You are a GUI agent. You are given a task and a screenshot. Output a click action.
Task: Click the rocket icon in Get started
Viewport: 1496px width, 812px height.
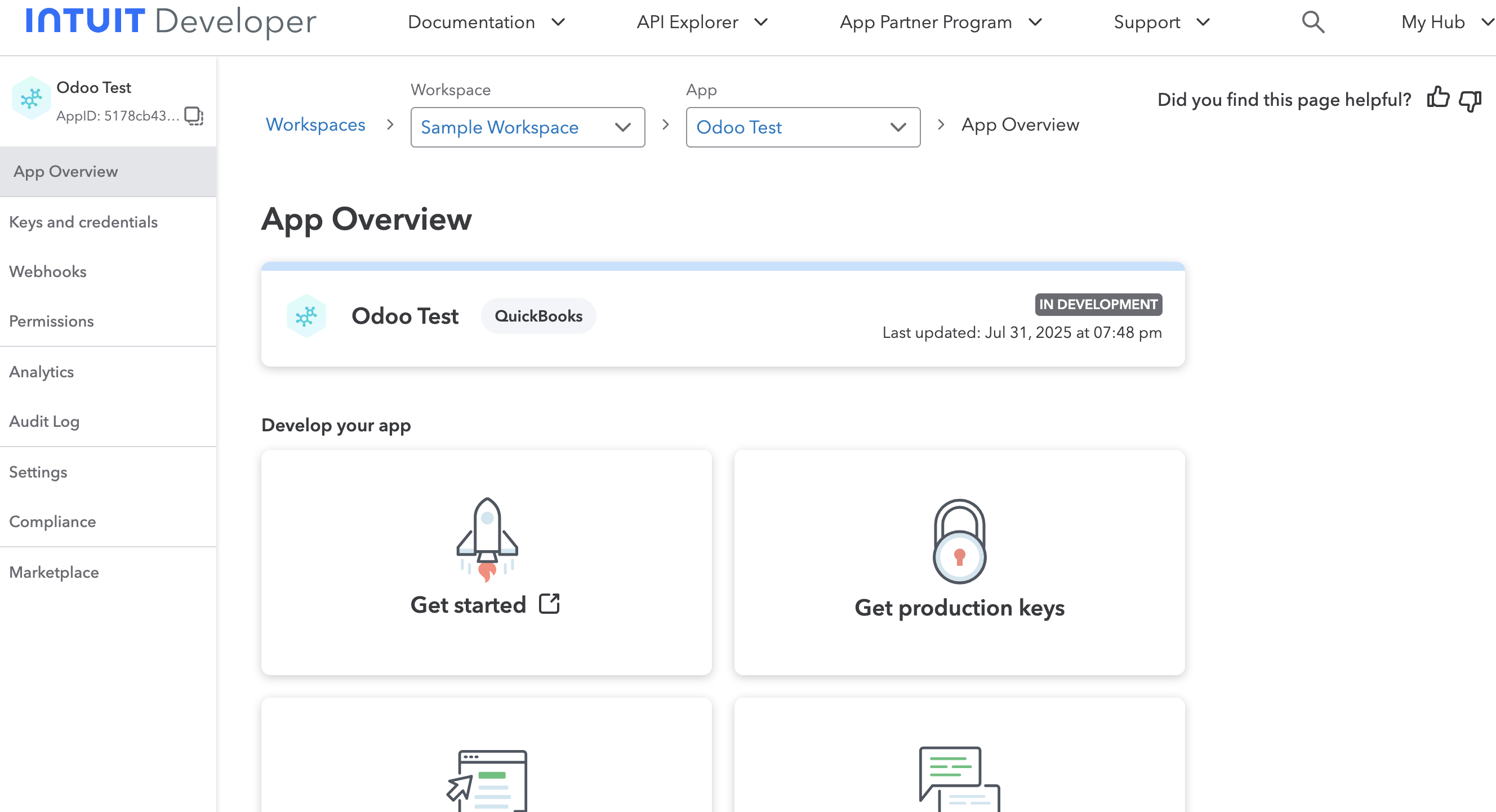coord(487,539)
